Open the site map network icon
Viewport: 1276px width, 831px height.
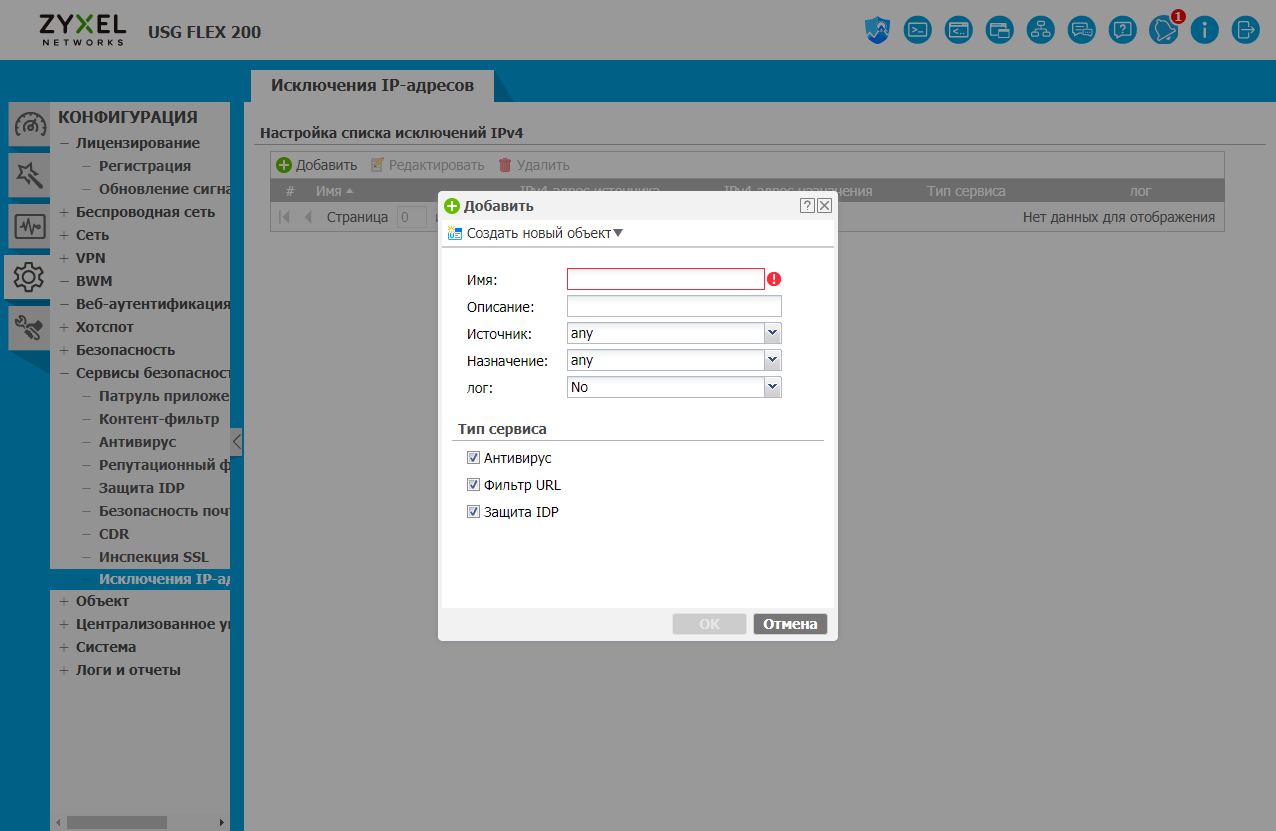coord(1041,30)
